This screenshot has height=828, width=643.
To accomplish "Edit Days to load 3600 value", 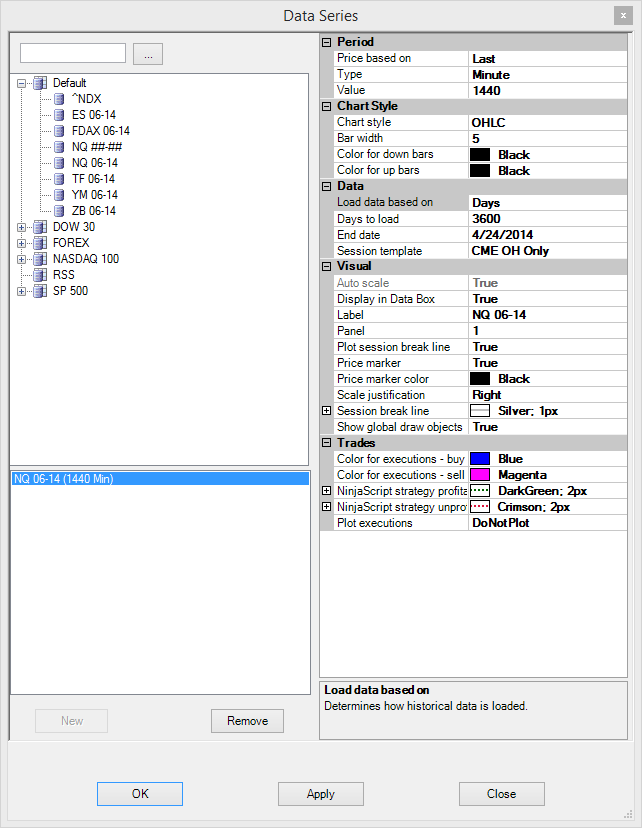I will click(548, 219).
